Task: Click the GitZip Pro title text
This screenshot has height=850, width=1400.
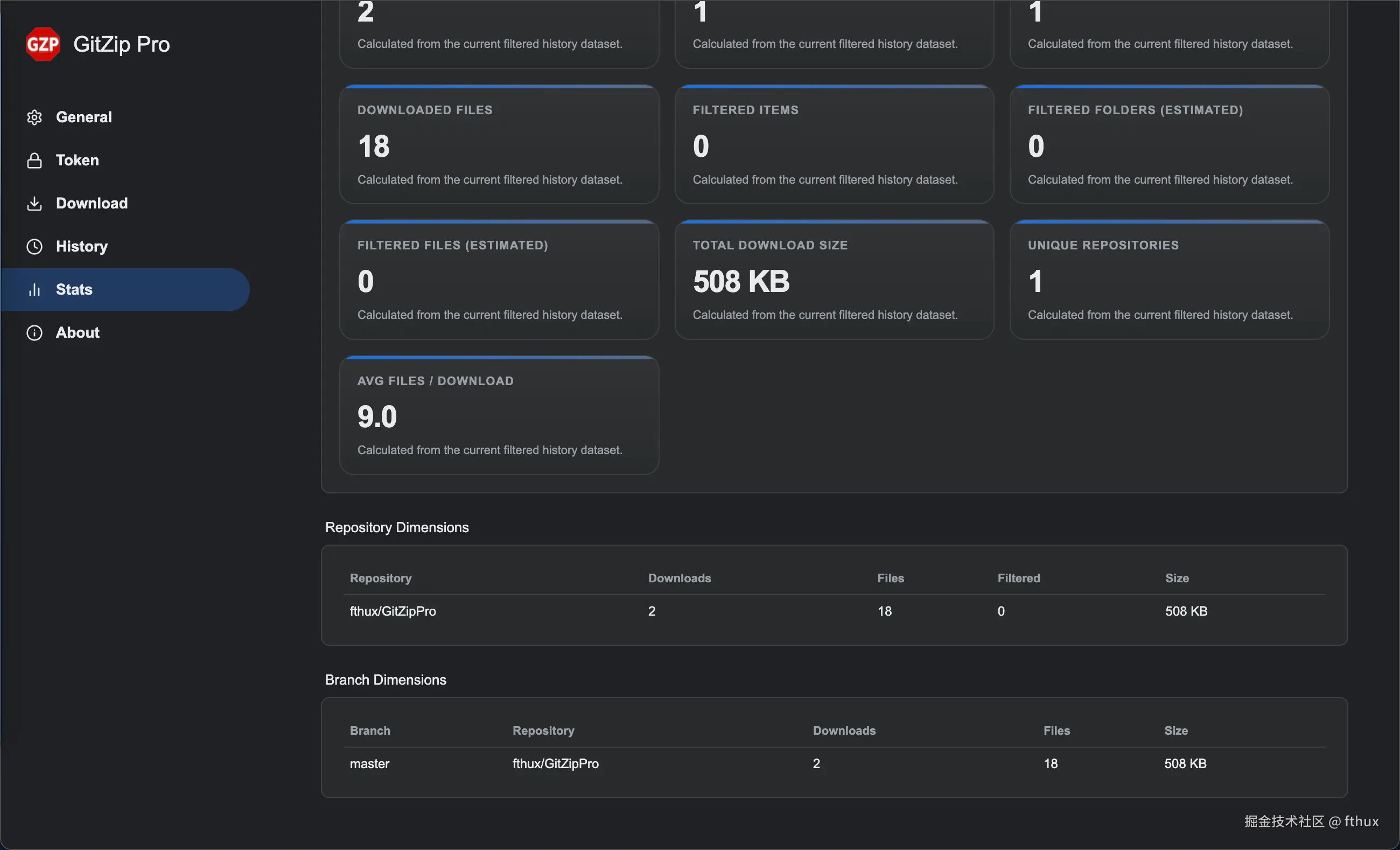Action: (x=122, y=44)
